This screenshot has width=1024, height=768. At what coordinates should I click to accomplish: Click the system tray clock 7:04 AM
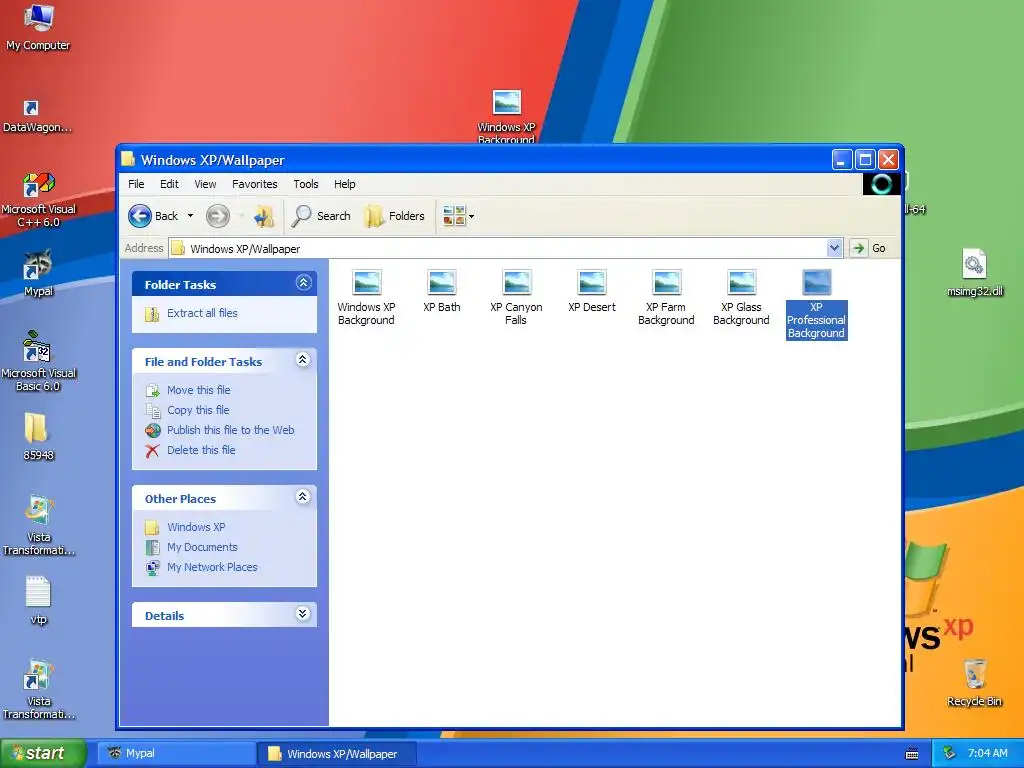click(x=987, y=754)
